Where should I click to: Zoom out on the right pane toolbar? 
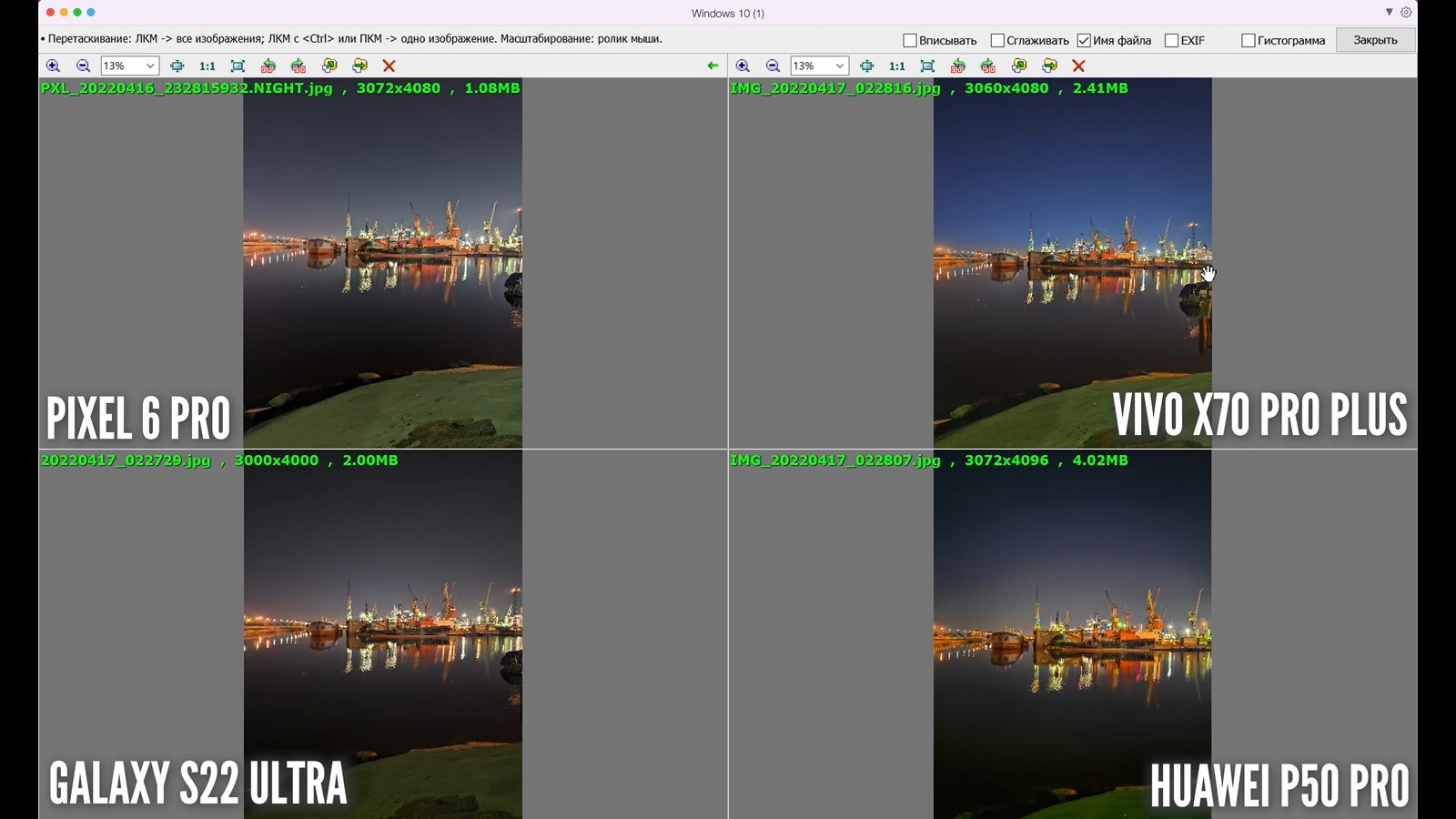[773, 66]
